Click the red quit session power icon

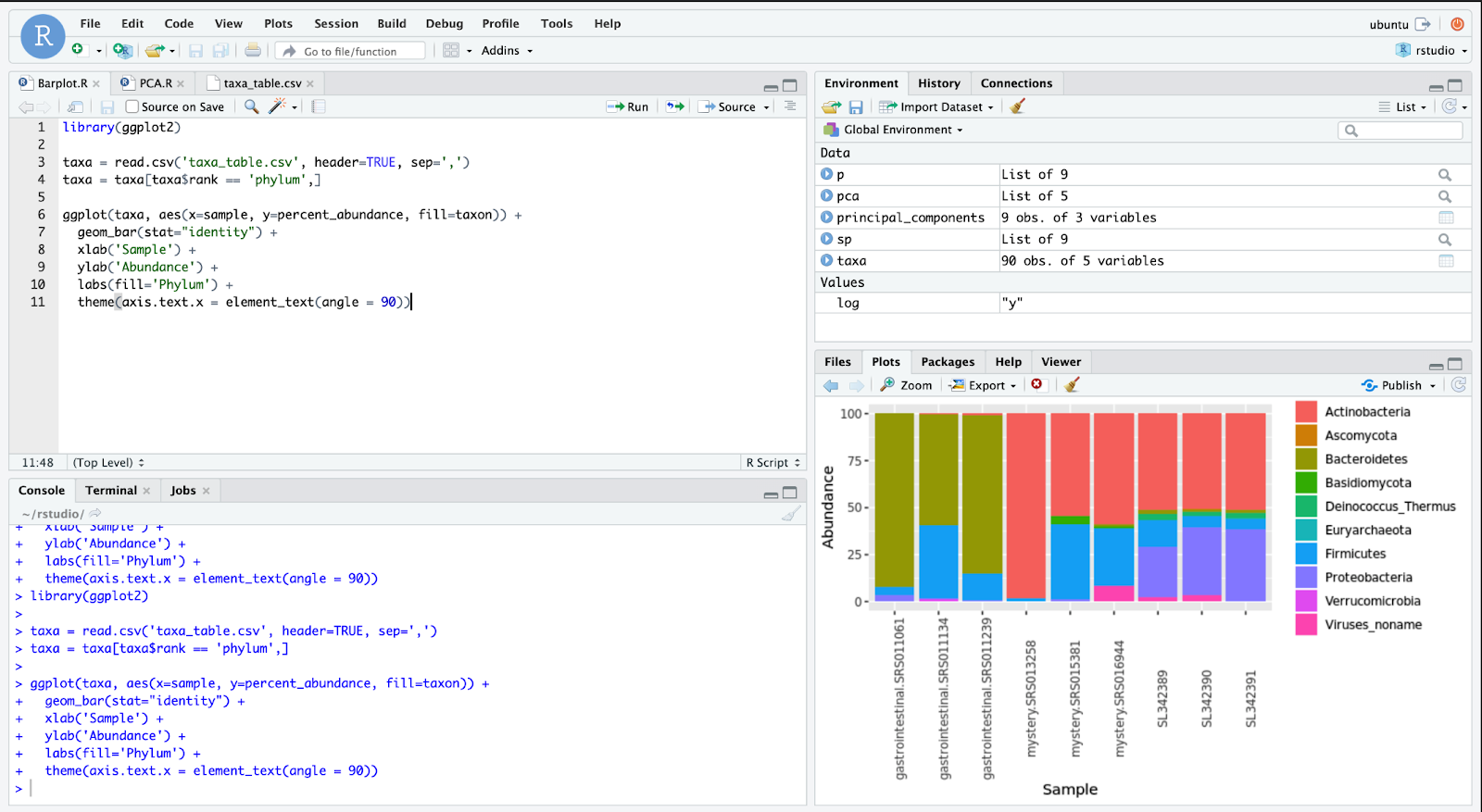1457,24
